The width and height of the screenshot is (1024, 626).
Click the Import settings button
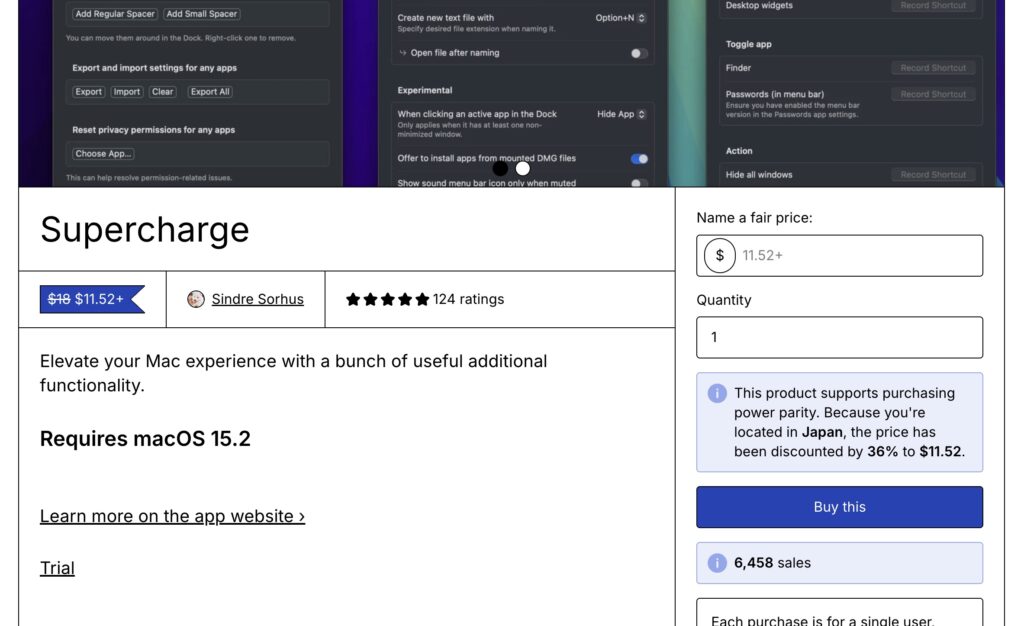pos(127,92)
